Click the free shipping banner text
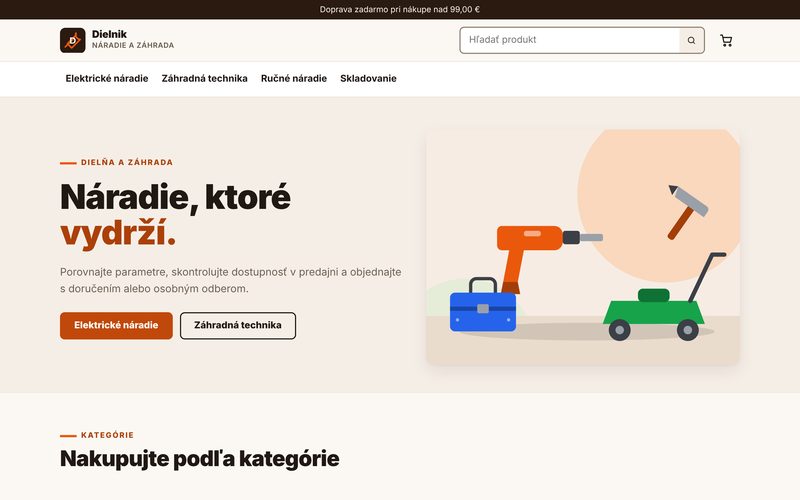 pos(399,9)
